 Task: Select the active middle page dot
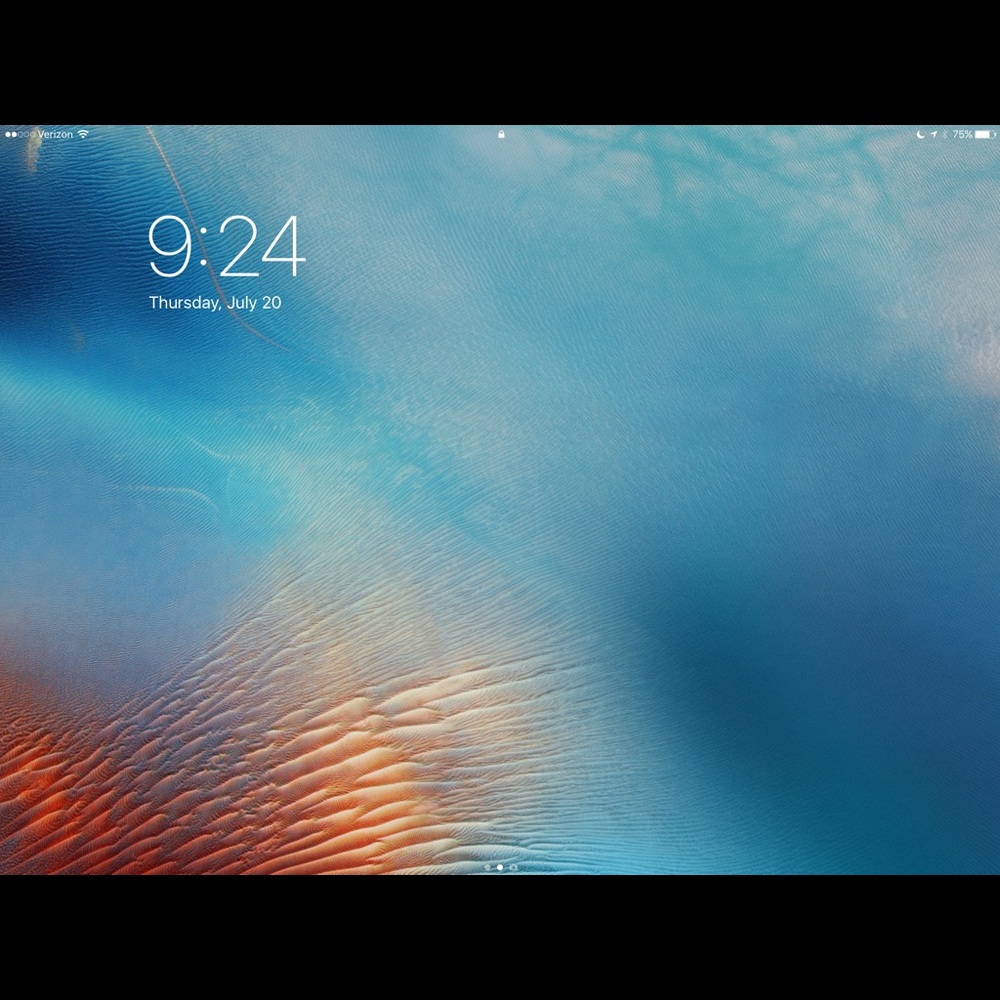tap(500, 867)
